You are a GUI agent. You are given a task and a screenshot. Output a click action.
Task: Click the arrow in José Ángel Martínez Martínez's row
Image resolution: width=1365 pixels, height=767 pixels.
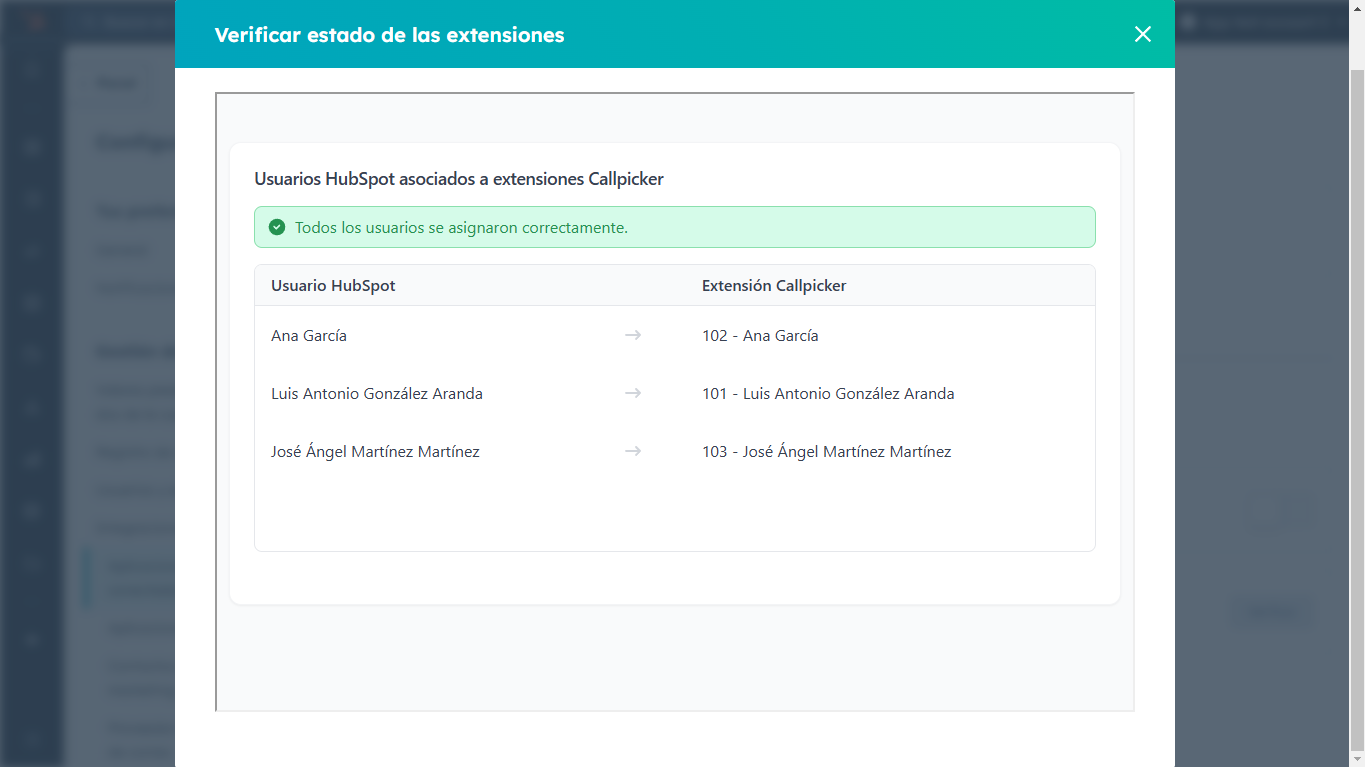pos(633,451)
